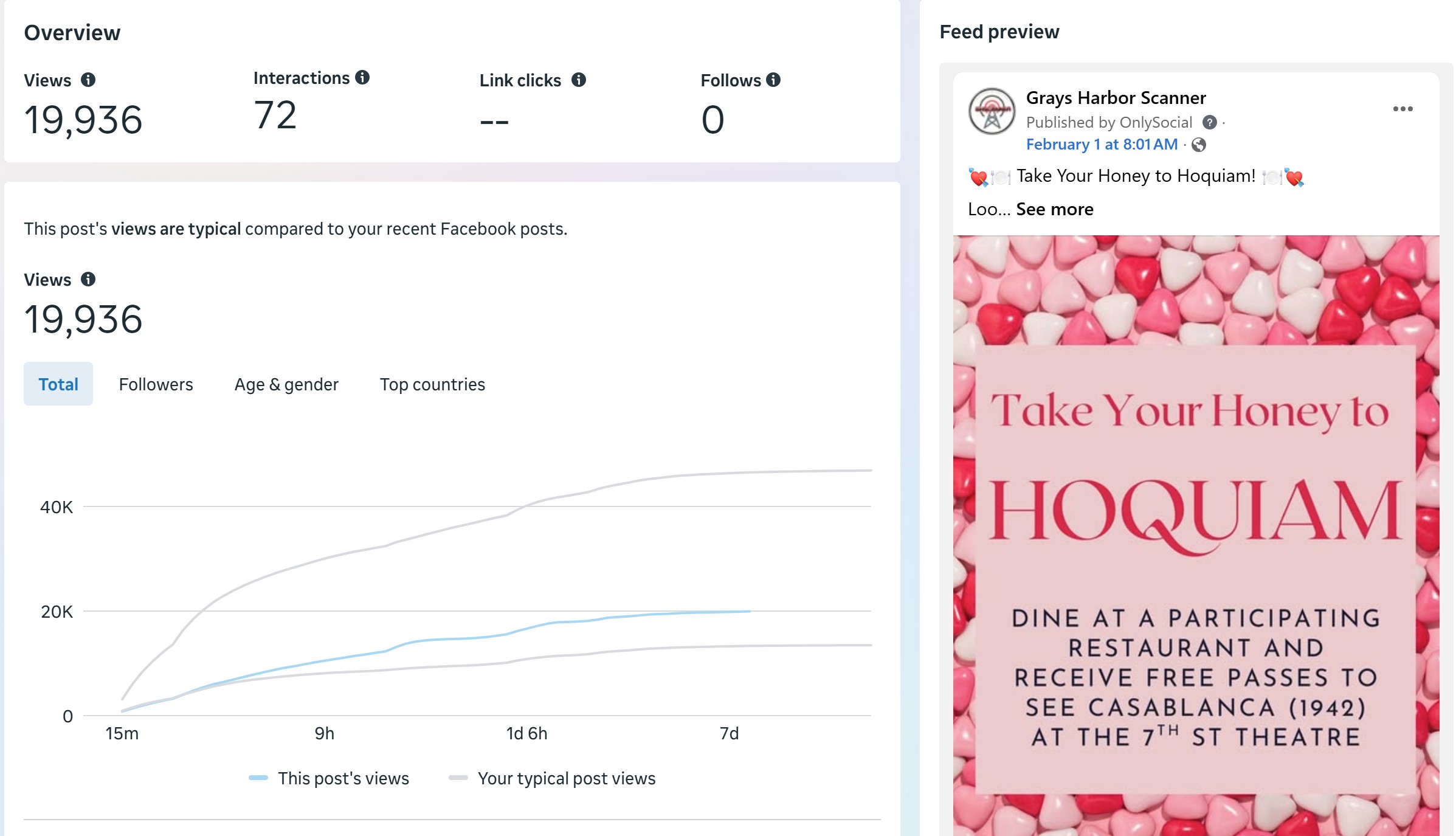Open the post's three-dot options menu
The height and width of the screenshot is (836, 1456).
[x=1403, y=109]
